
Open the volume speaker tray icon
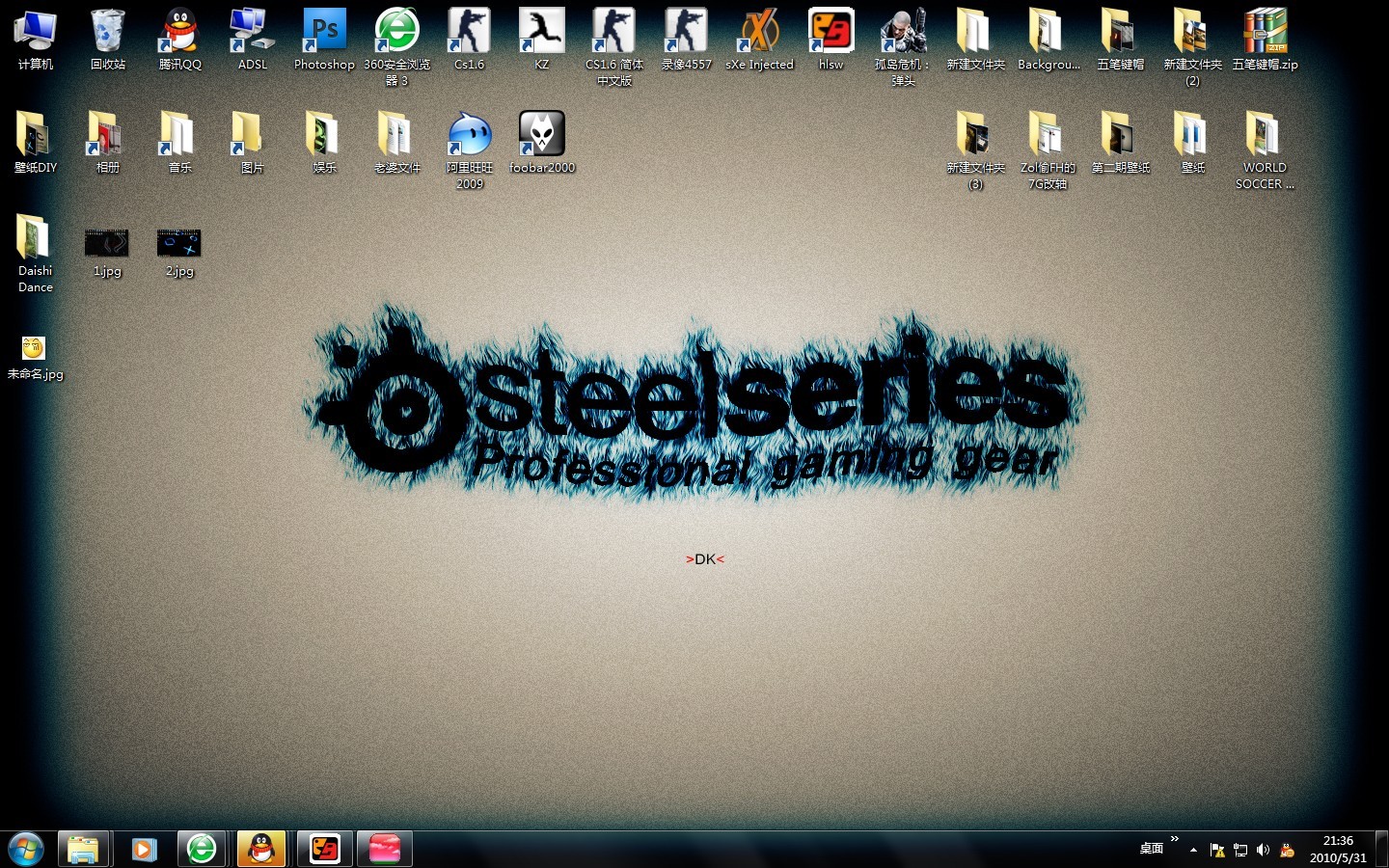point(1263,850)
